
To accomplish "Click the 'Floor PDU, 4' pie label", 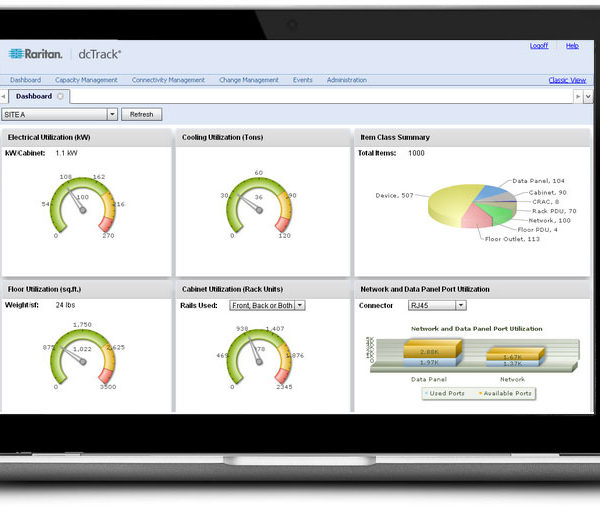I will tap(537, 230).
